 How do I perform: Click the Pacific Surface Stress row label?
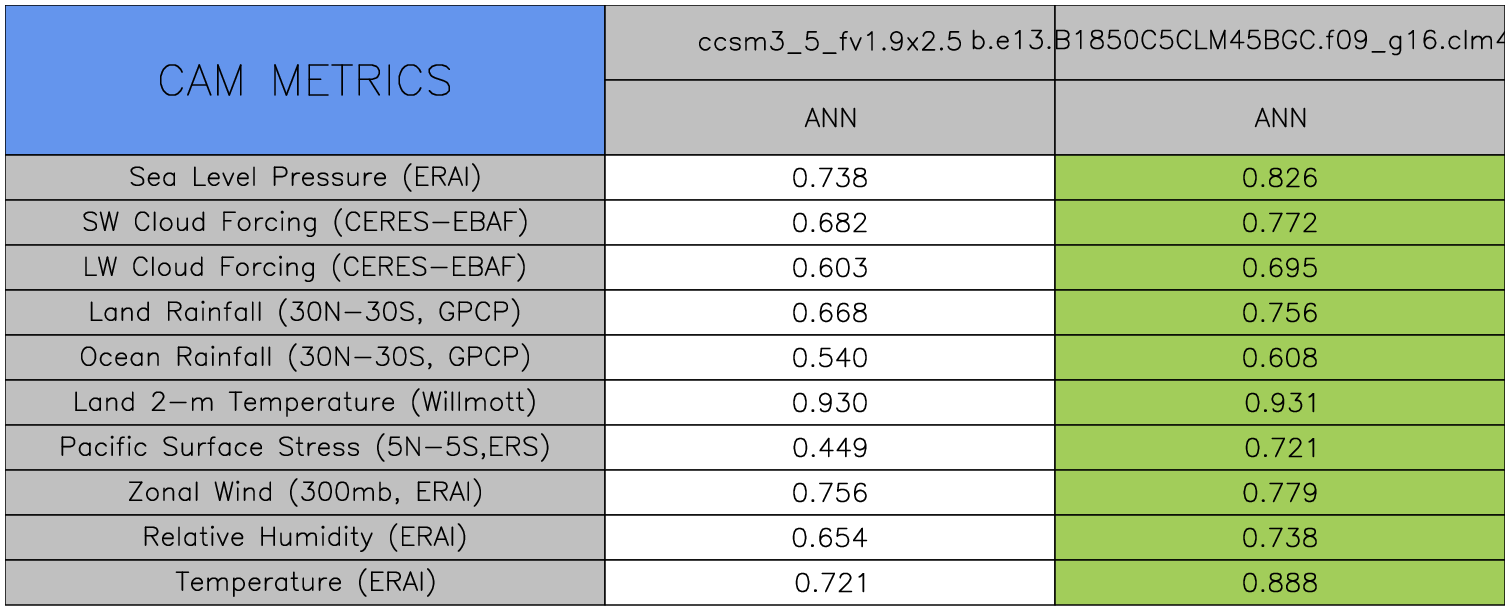(x=305, y=447)
